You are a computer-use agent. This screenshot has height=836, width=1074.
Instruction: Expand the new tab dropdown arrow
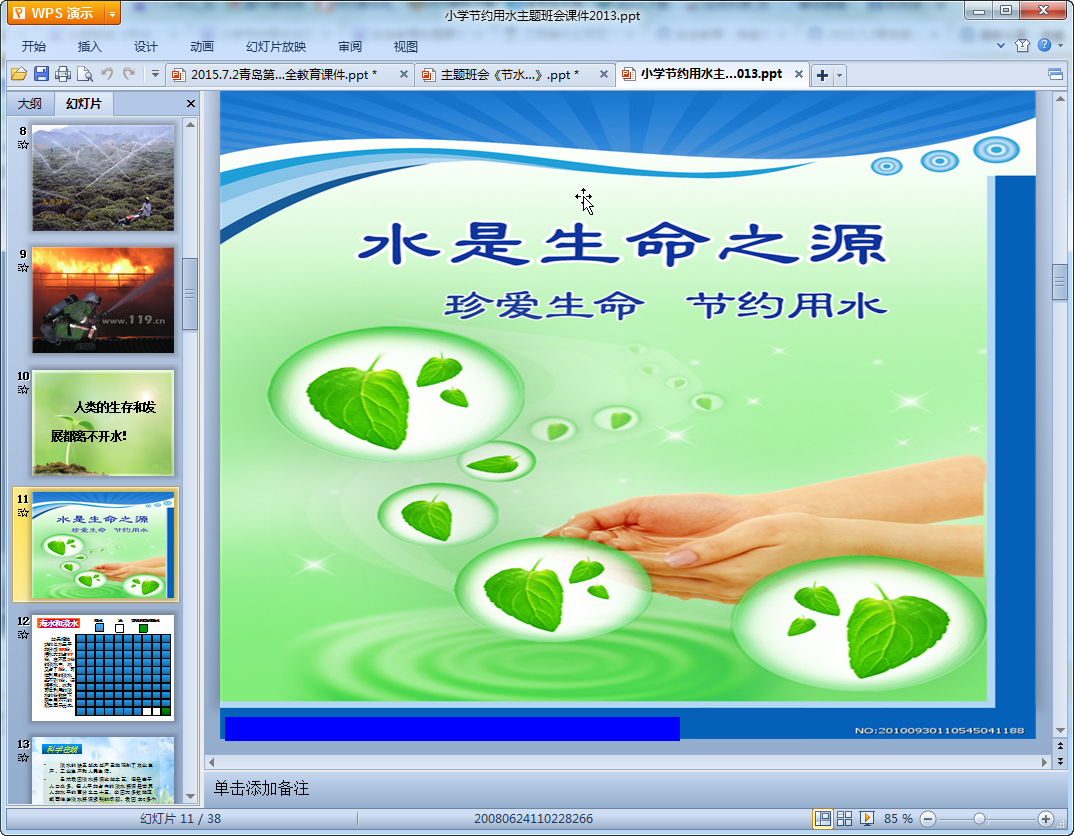coord(840,75)
